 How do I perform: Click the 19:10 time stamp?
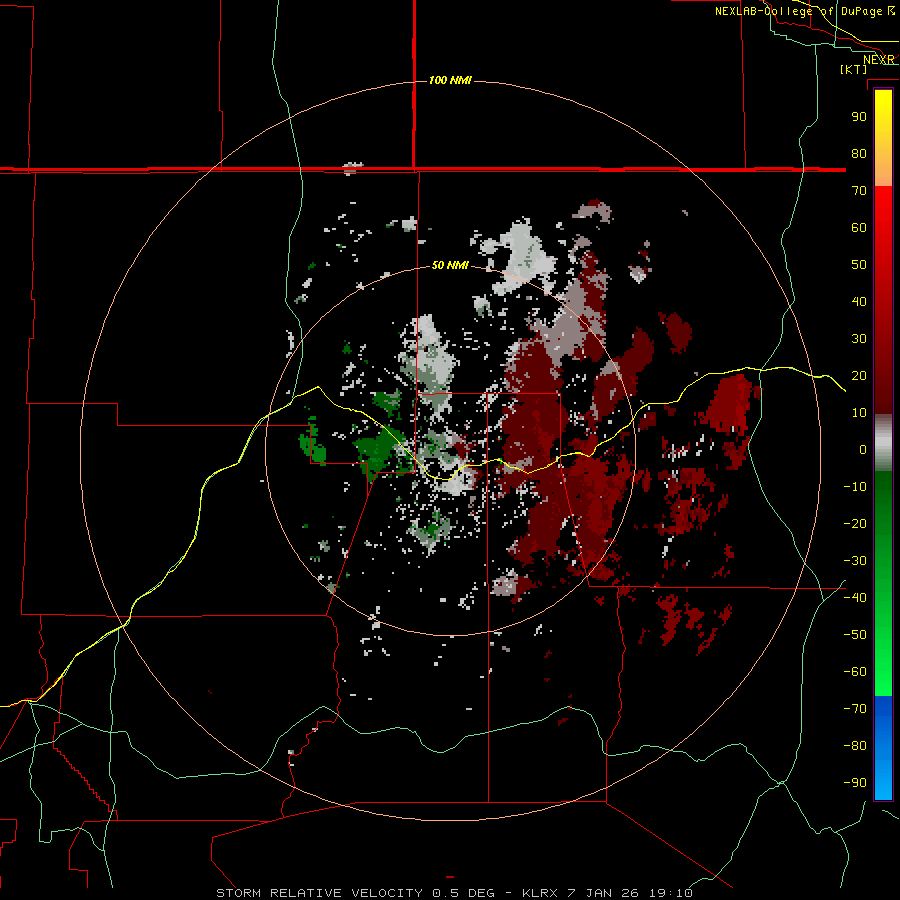point(671,893)
